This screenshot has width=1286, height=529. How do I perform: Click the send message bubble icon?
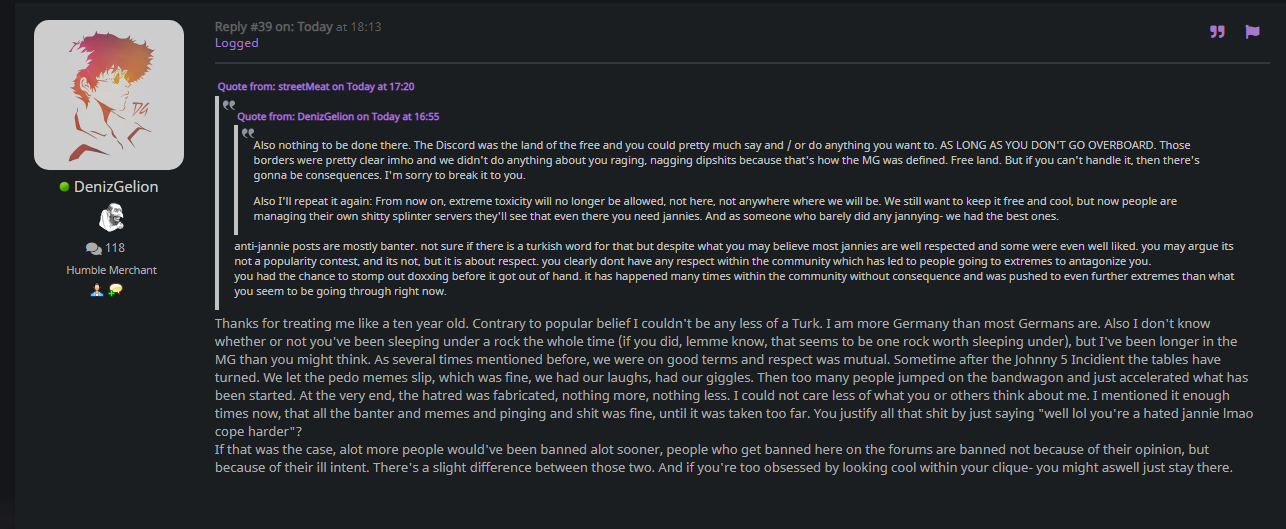click(x=115, y=290)
